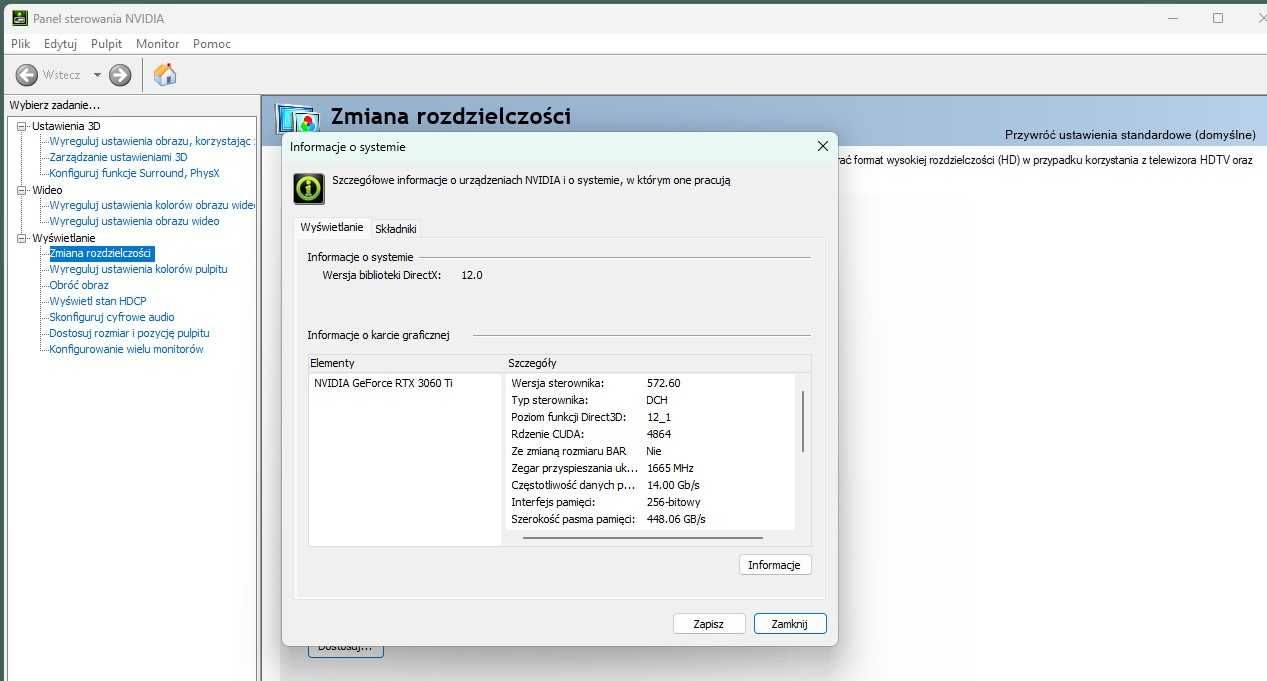Image resolution: width=1267 pixels, height=681 pixels.
Task: Open the Home icon in toolbar
Action: (x=165, y=75)
